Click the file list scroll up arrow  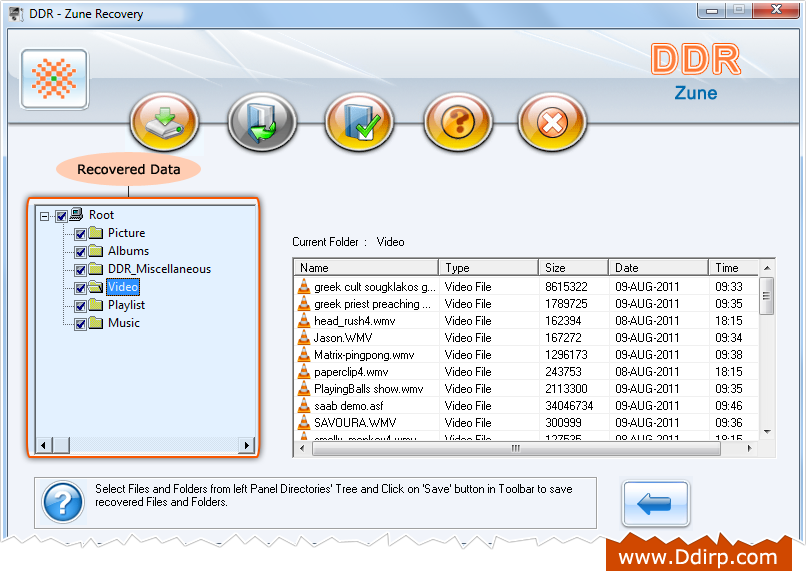[767, 268]
